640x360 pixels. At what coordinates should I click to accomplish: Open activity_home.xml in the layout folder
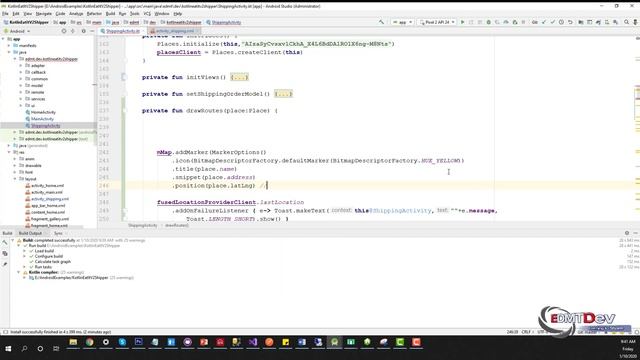point(47,186)
